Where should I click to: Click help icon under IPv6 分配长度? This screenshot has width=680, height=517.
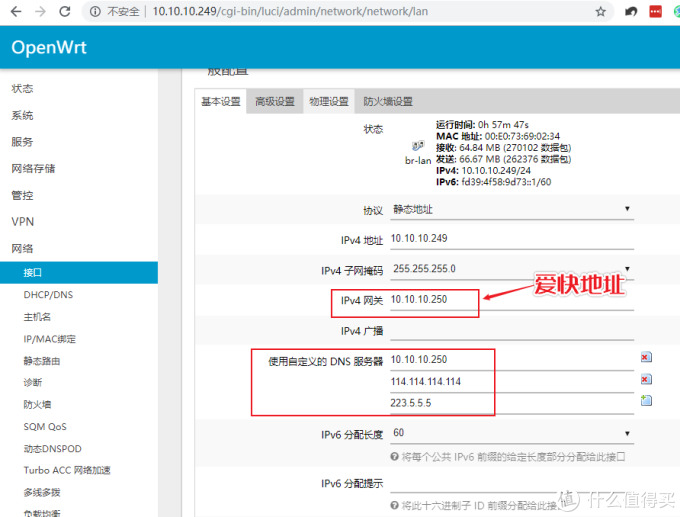(394, 456)
